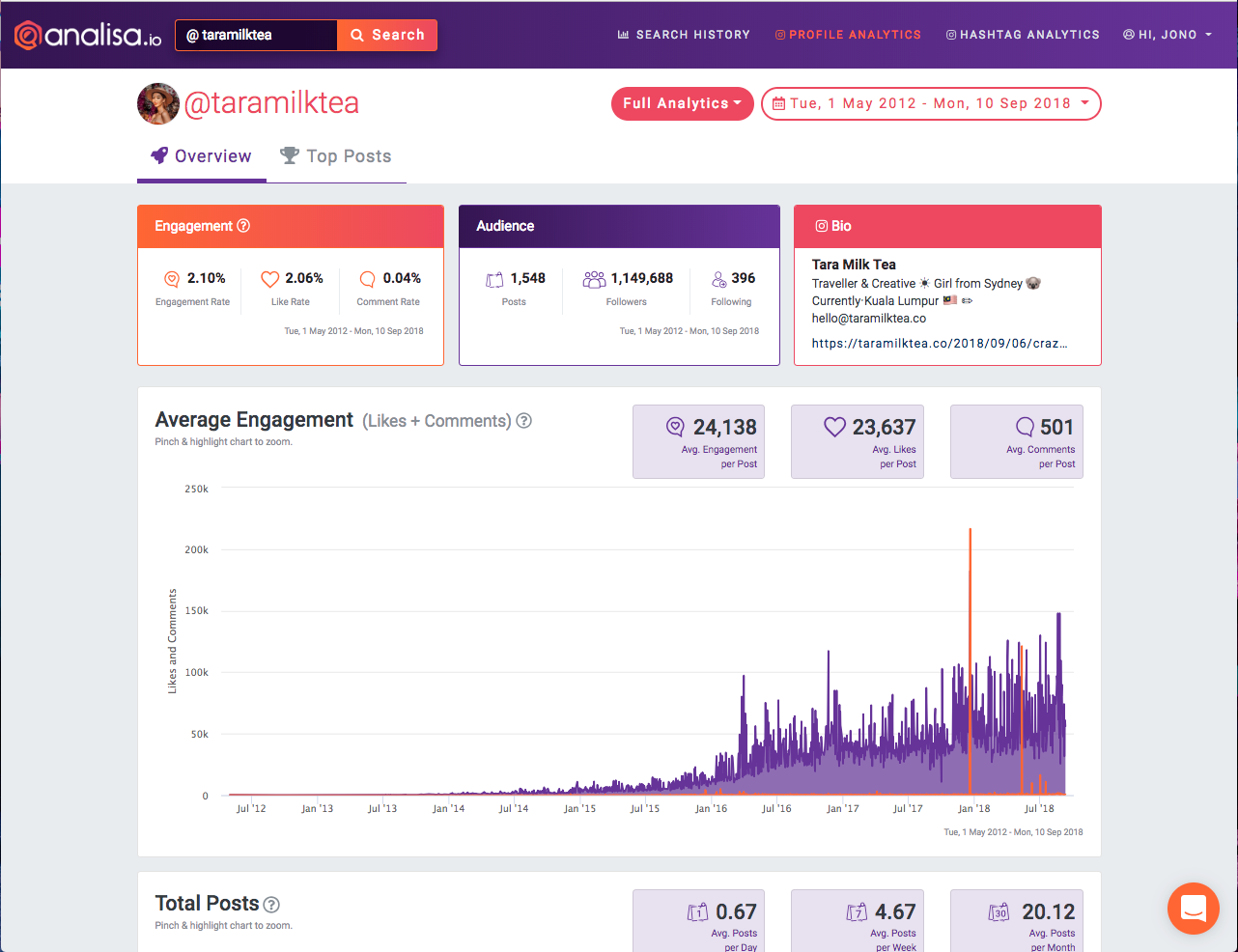The image size is (1238, 952).
Task: Click the 20.12 avg posts per month
Action: coord(1049,911)
